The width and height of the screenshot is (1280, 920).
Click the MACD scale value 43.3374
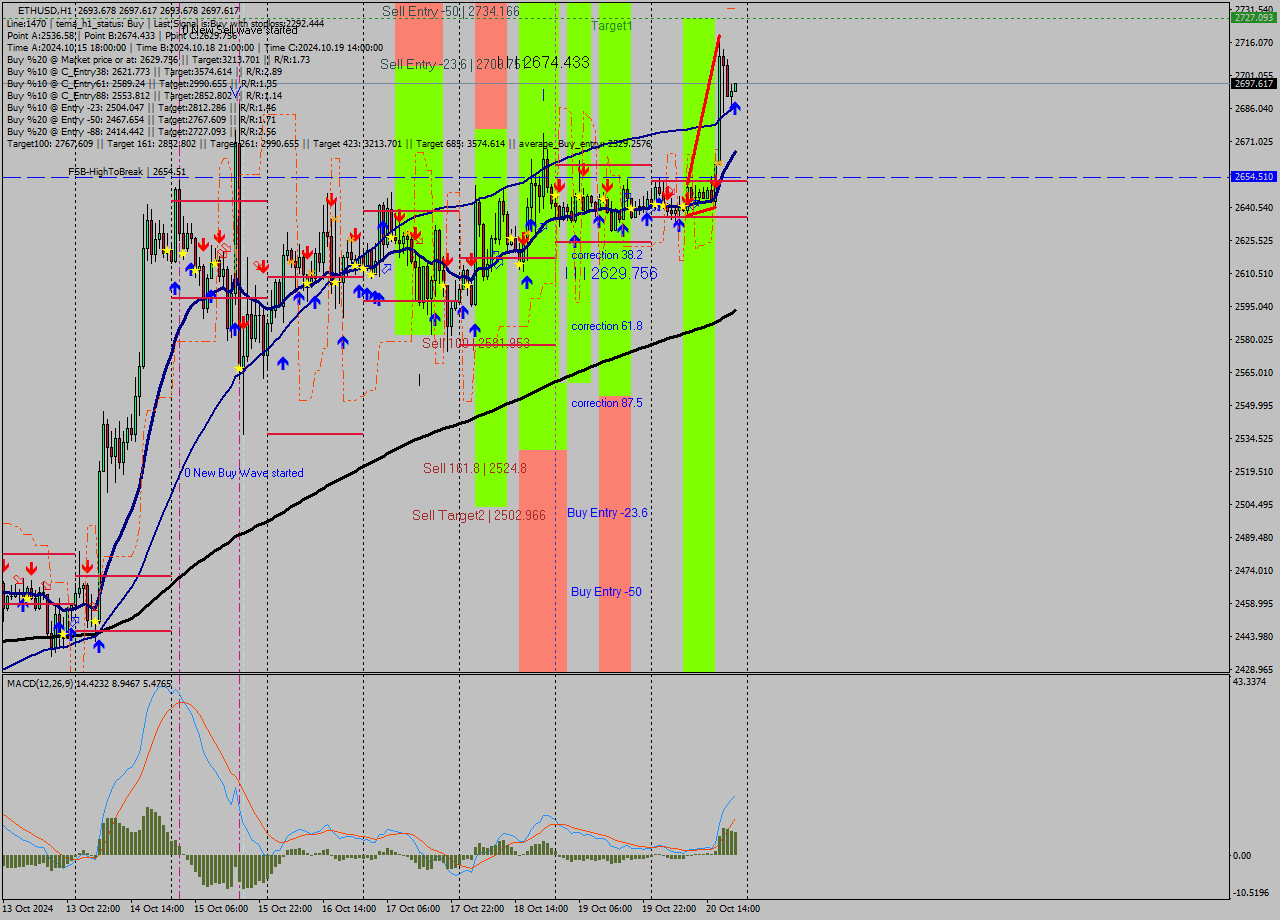pos(1250,682)
